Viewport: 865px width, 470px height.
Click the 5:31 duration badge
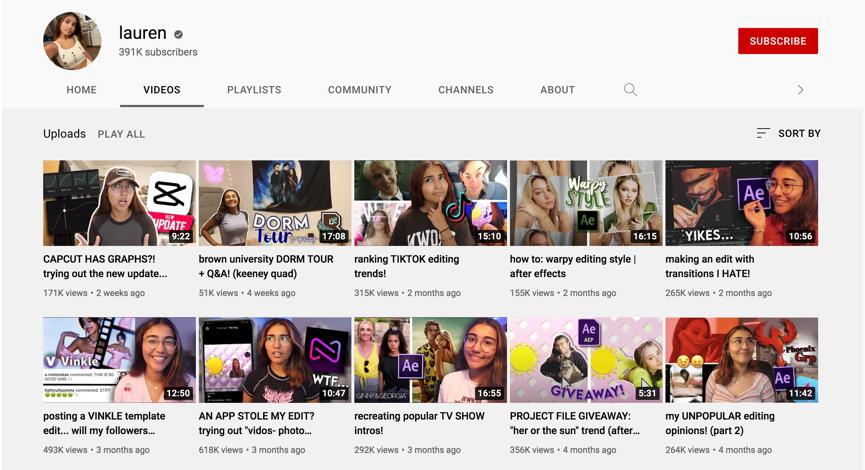(647, 393)
